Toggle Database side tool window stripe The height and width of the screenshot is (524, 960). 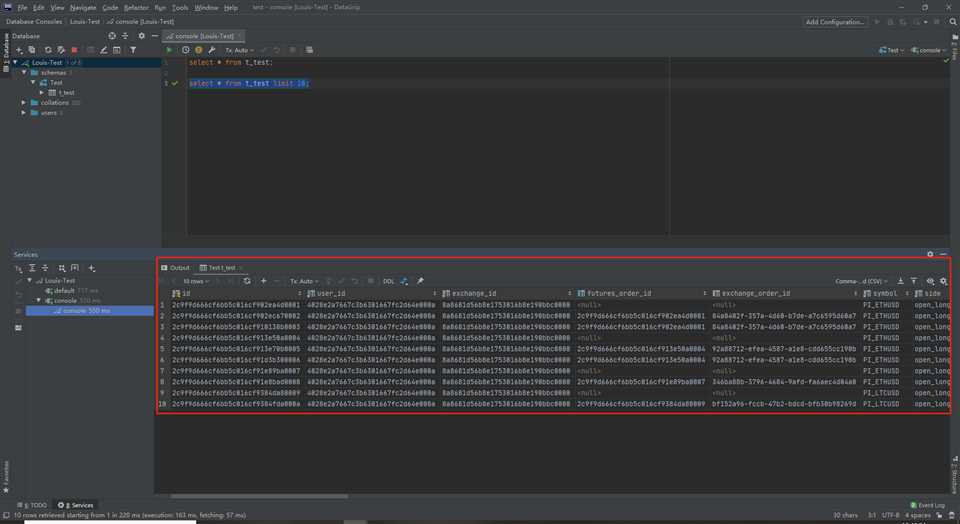click(x=6, y=53)
